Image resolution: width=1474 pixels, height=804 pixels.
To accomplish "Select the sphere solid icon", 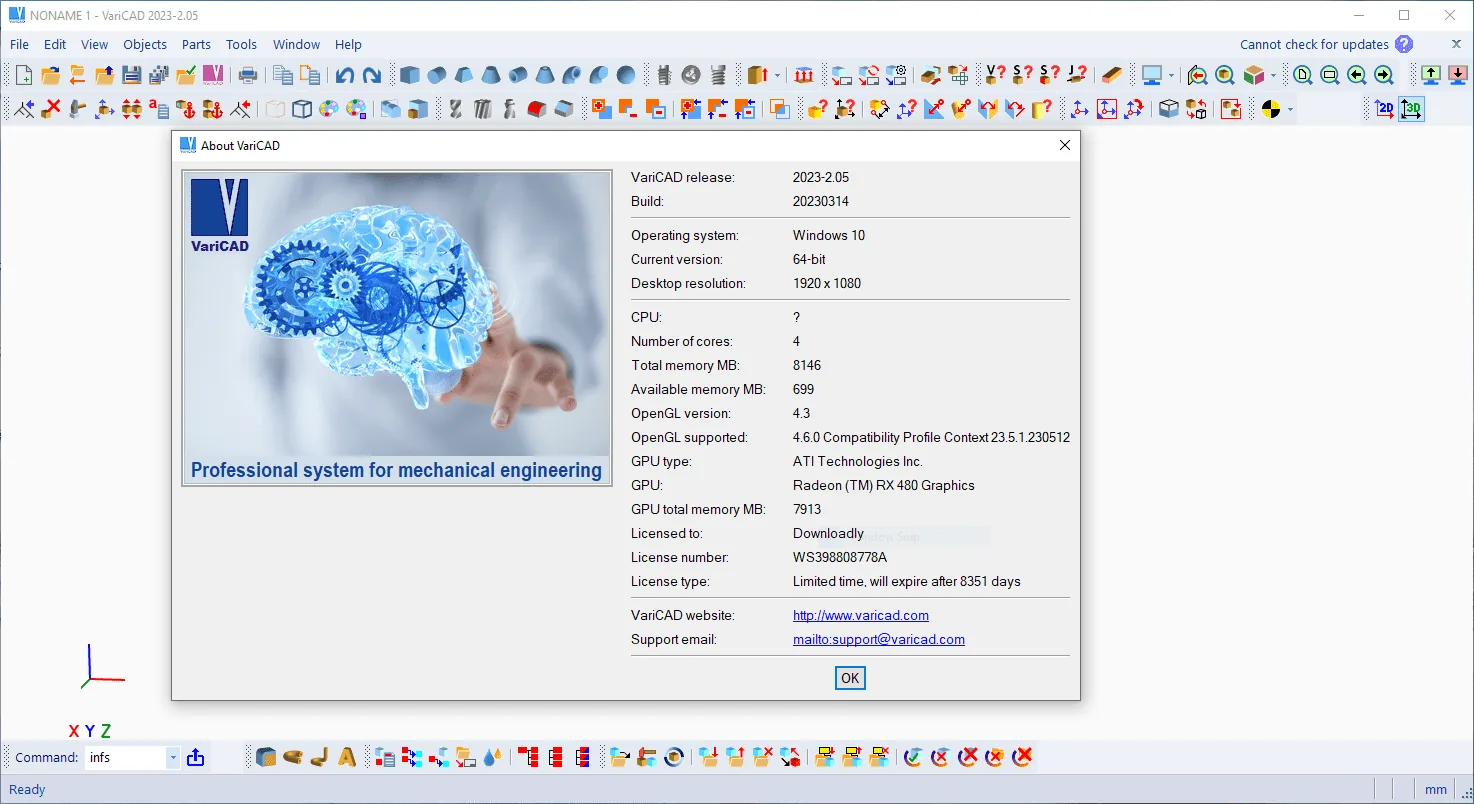I will coord(626,75).
